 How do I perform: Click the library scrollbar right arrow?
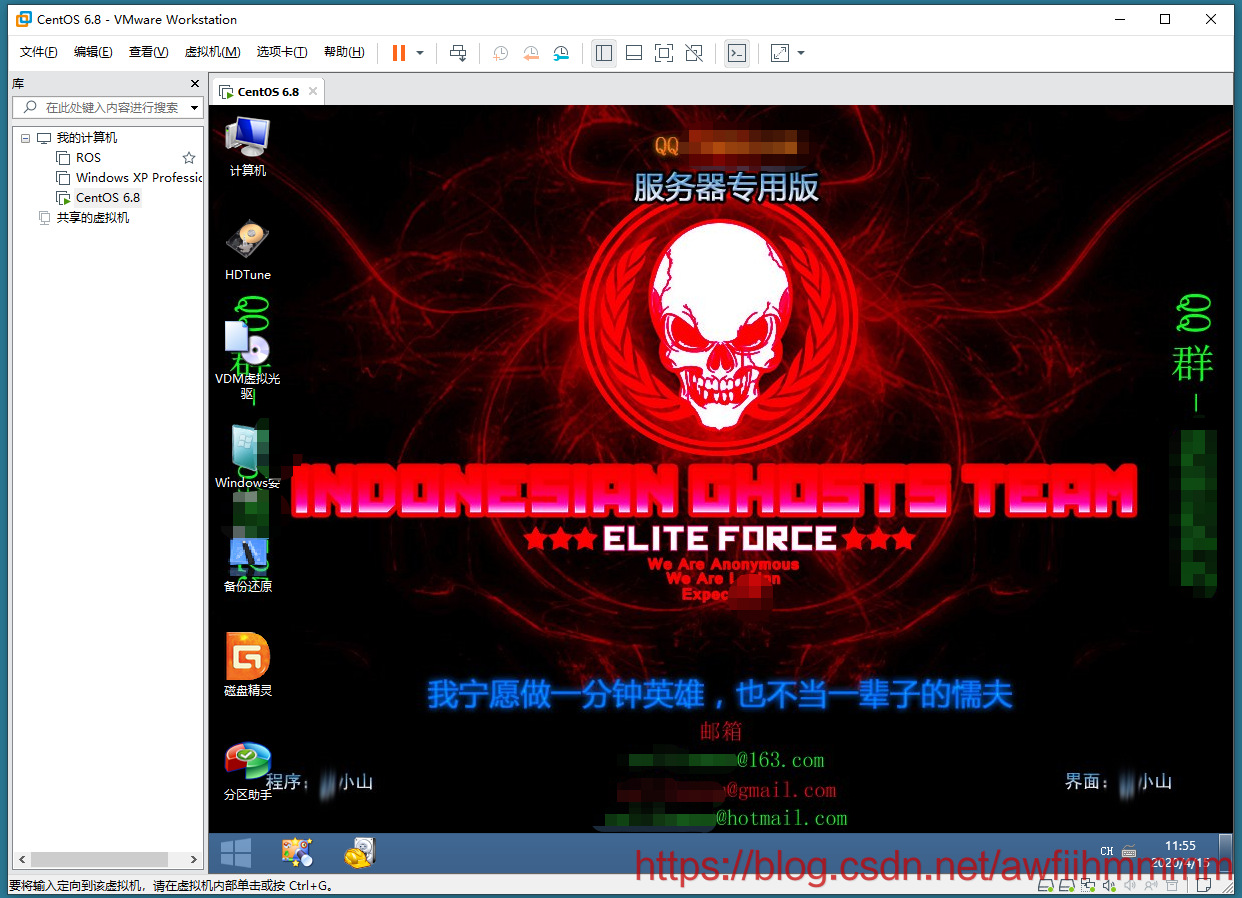pos(195,859)
